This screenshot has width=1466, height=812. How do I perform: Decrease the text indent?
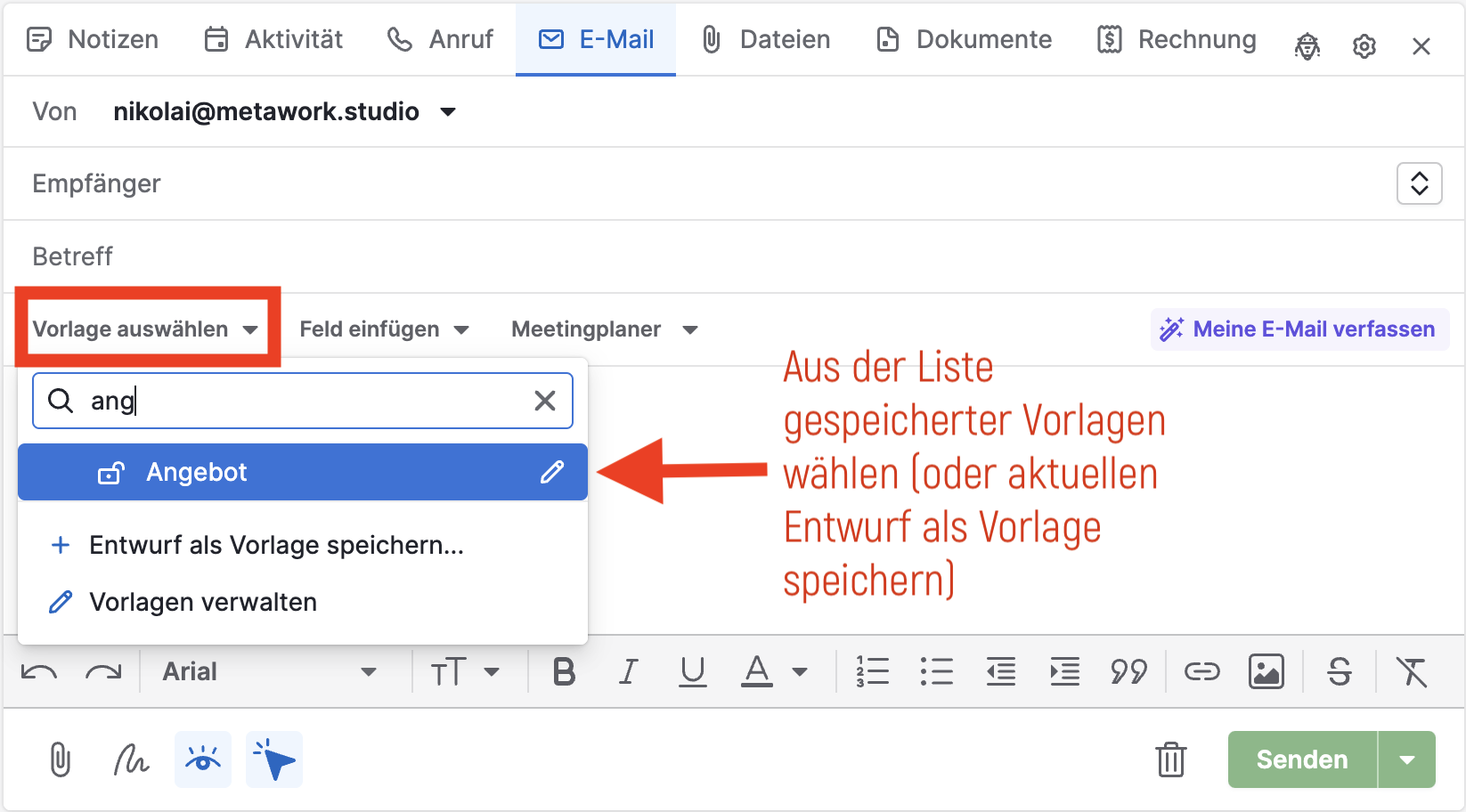pyautogui.click(x=1001, y=672)
